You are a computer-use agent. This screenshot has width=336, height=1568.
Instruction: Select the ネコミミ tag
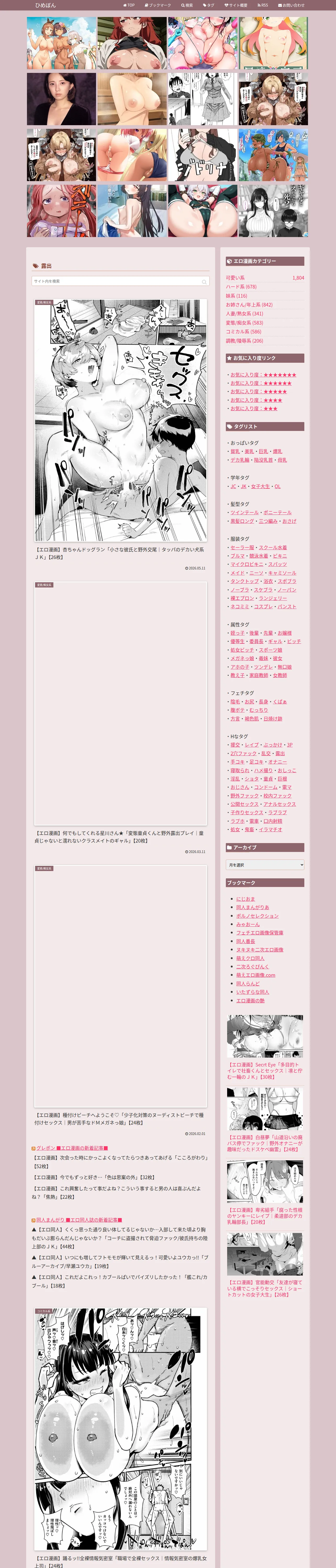[x=240, y=607]
